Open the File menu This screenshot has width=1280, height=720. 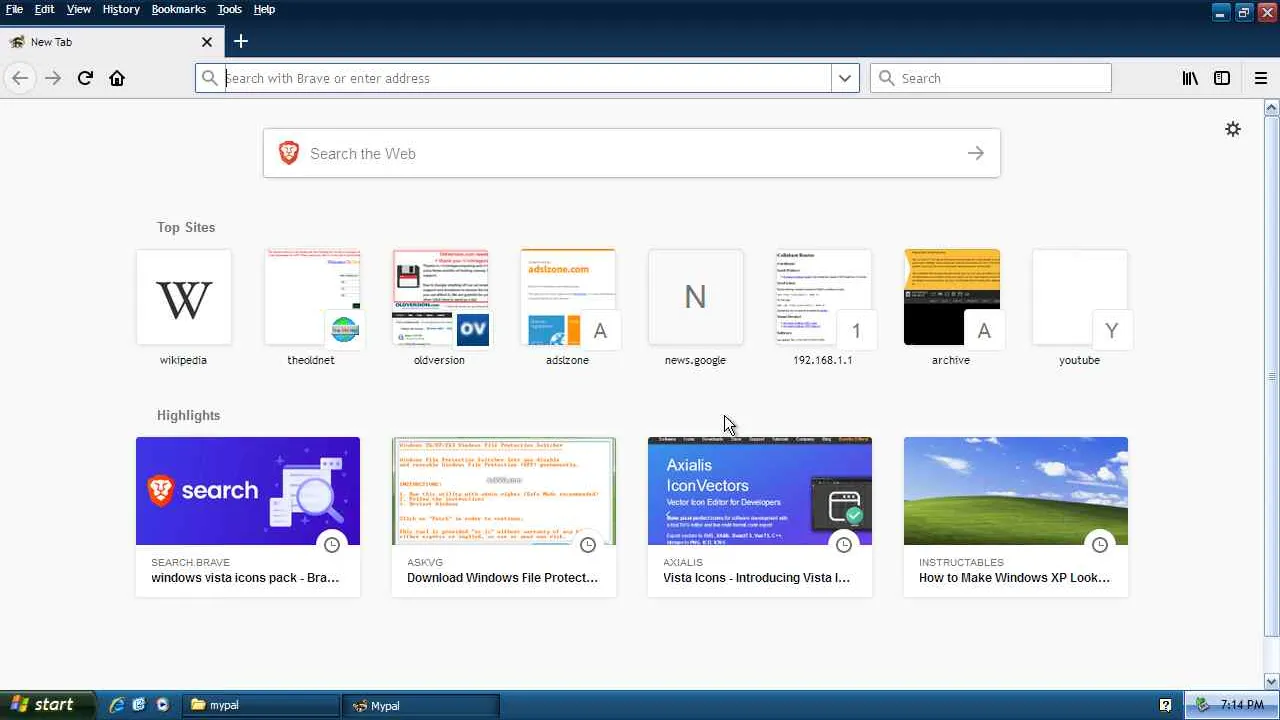(x=14, y=9)
